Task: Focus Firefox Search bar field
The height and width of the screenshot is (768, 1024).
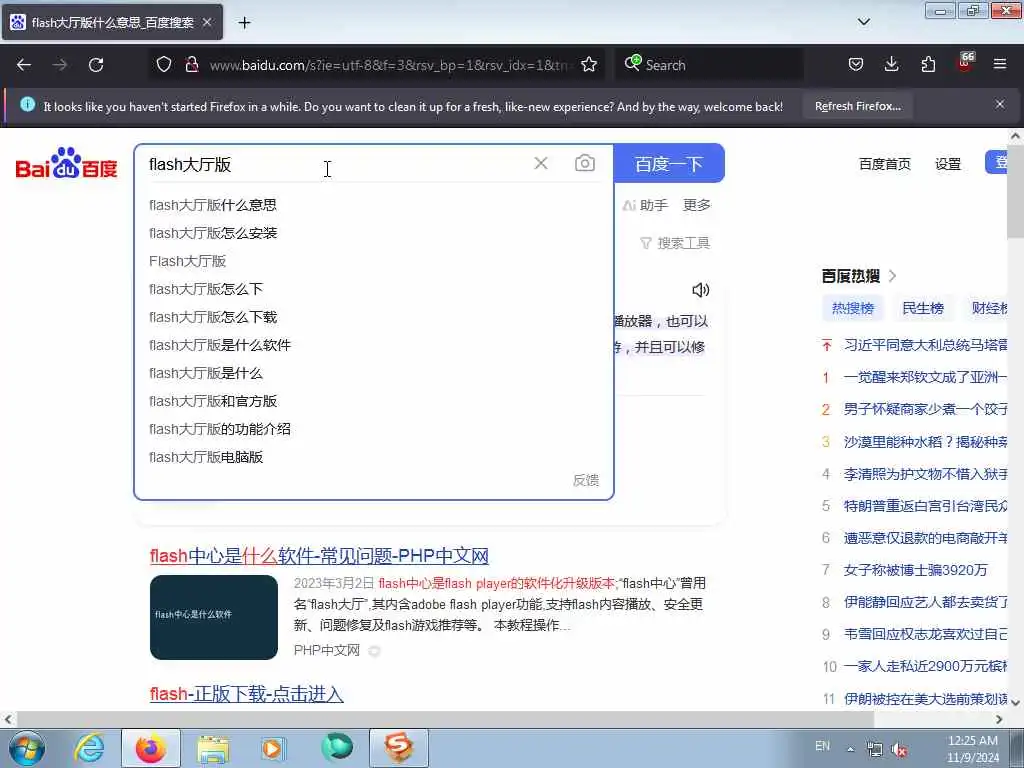Action: 709,65
